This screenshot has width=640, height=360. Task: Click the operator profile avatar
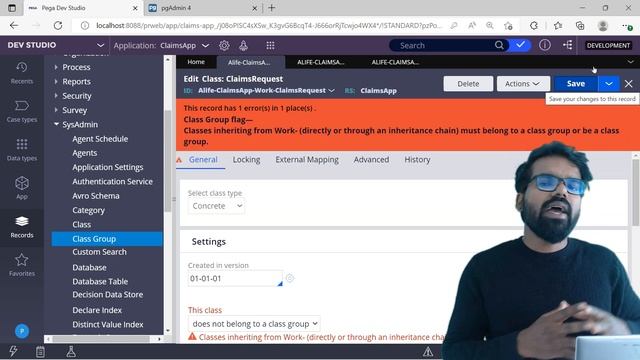(22, 331)
